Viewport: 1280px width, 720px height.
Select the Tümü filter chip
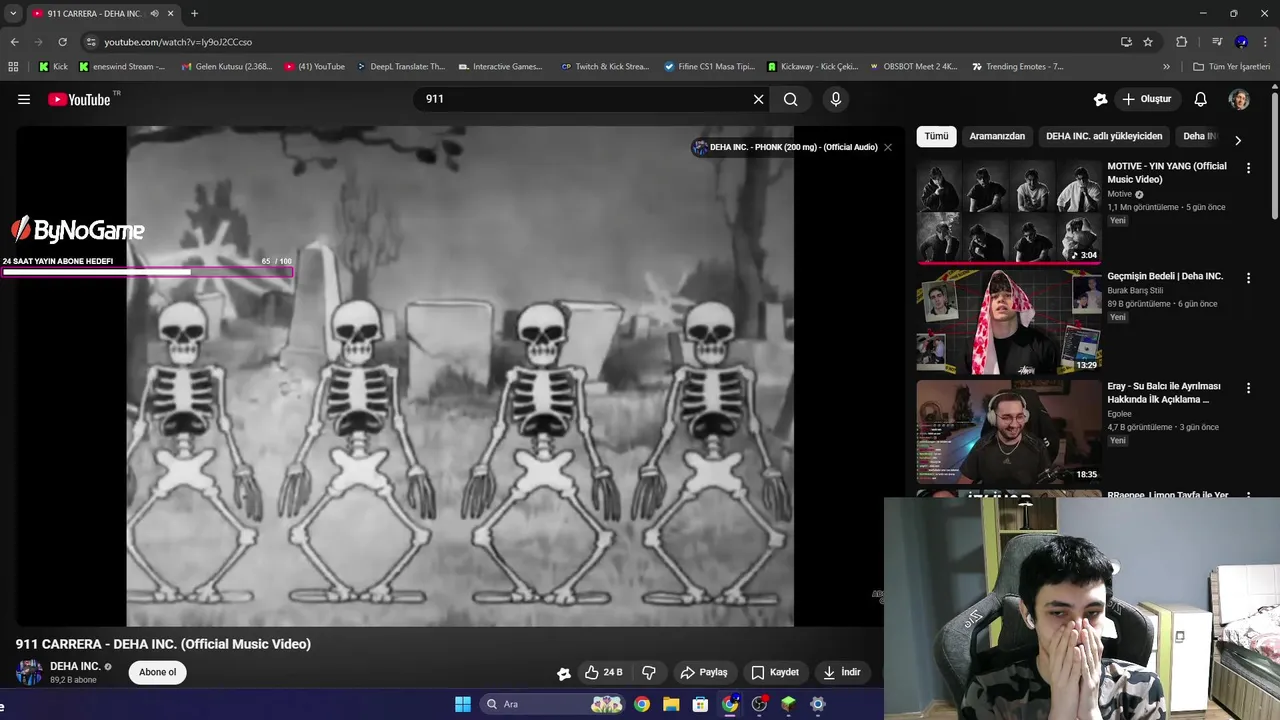click(x=936, y=136)
